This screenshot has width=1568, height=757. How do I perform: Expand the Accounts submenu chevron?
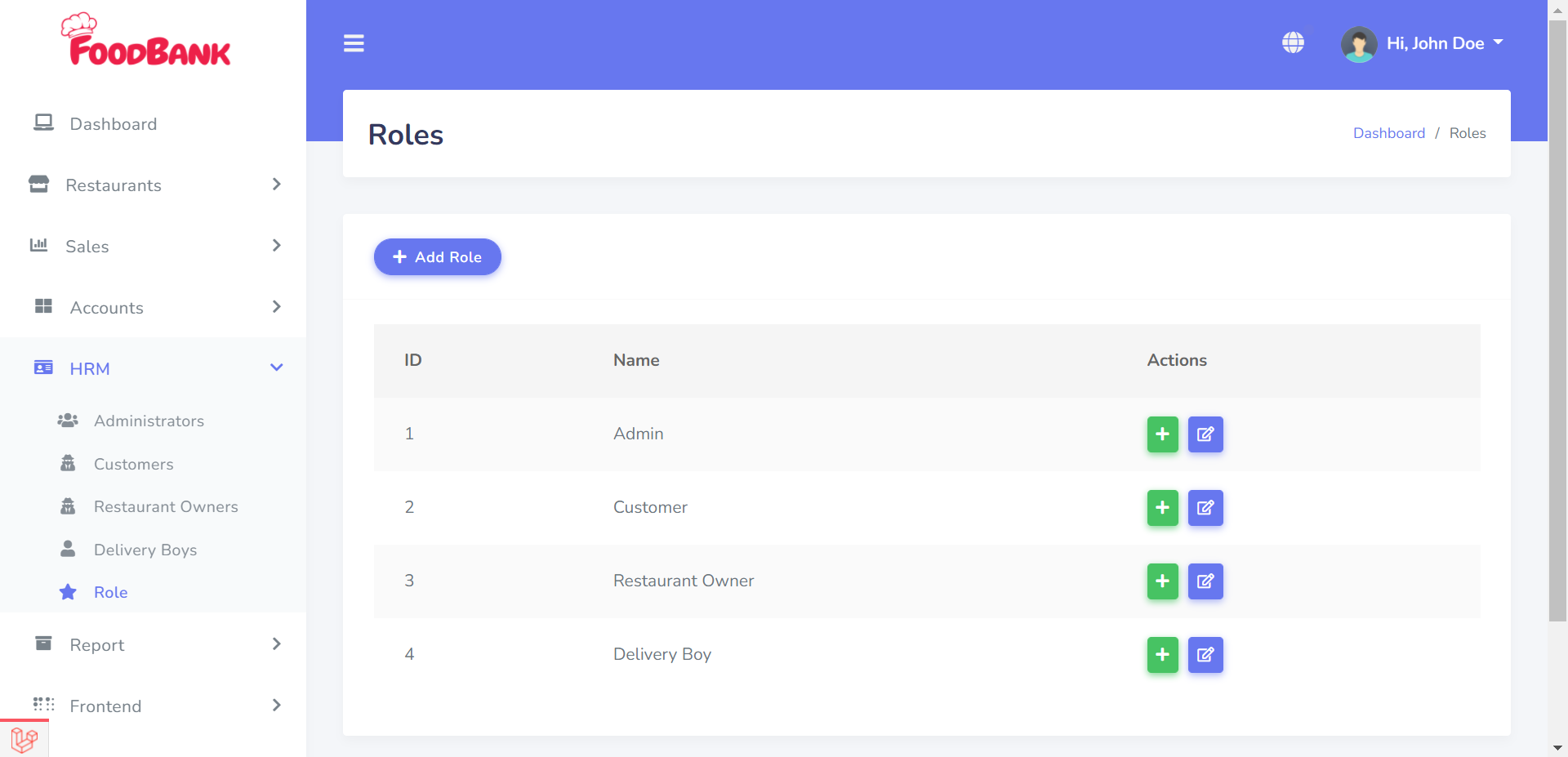(277, 307)
